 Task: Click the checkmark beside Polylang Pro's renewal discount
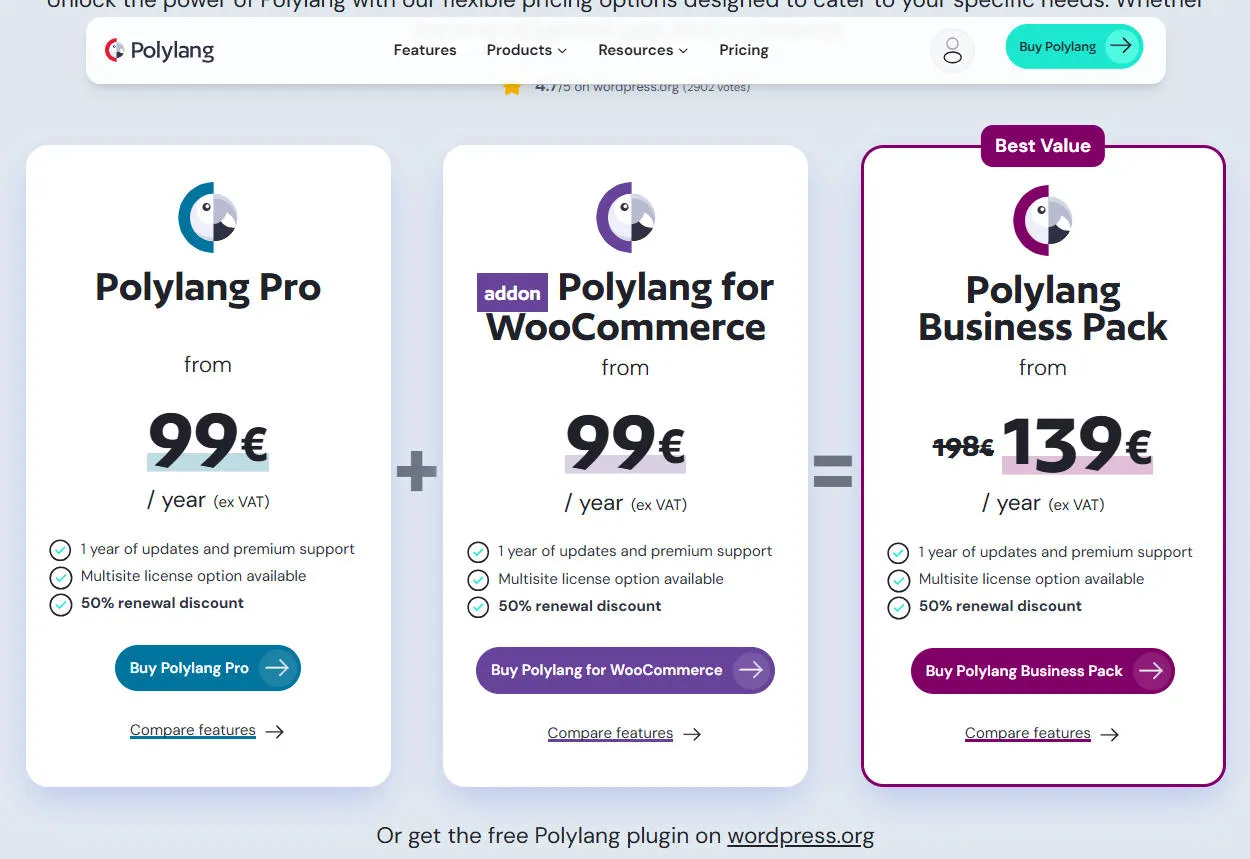(61, 604)
